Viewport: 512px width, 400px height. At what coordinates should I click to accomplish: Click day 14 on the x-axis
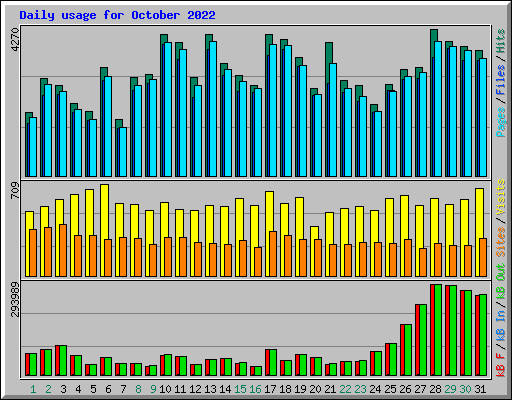(x=225, y=389)
